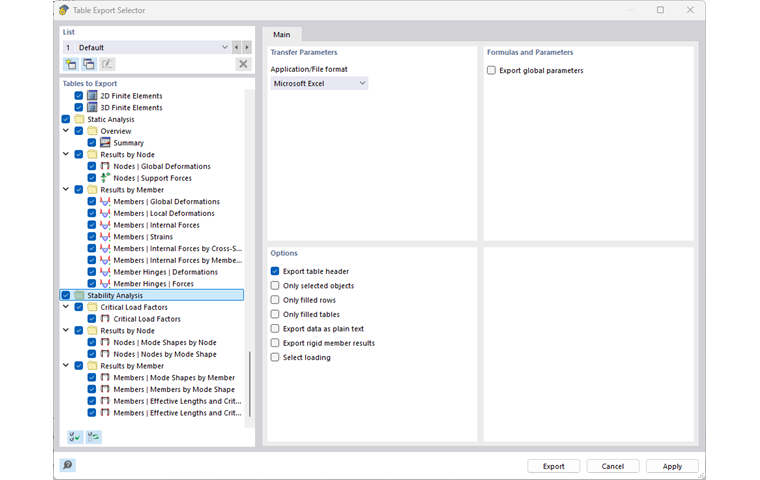Click the rename list icon
This screenshot has width=760, height=480.
click(107, 64)
